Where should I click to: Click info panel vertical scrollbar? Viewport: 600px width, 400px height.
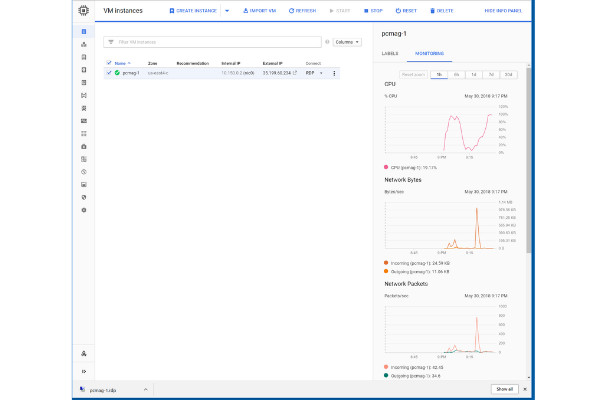pos(529,161)
